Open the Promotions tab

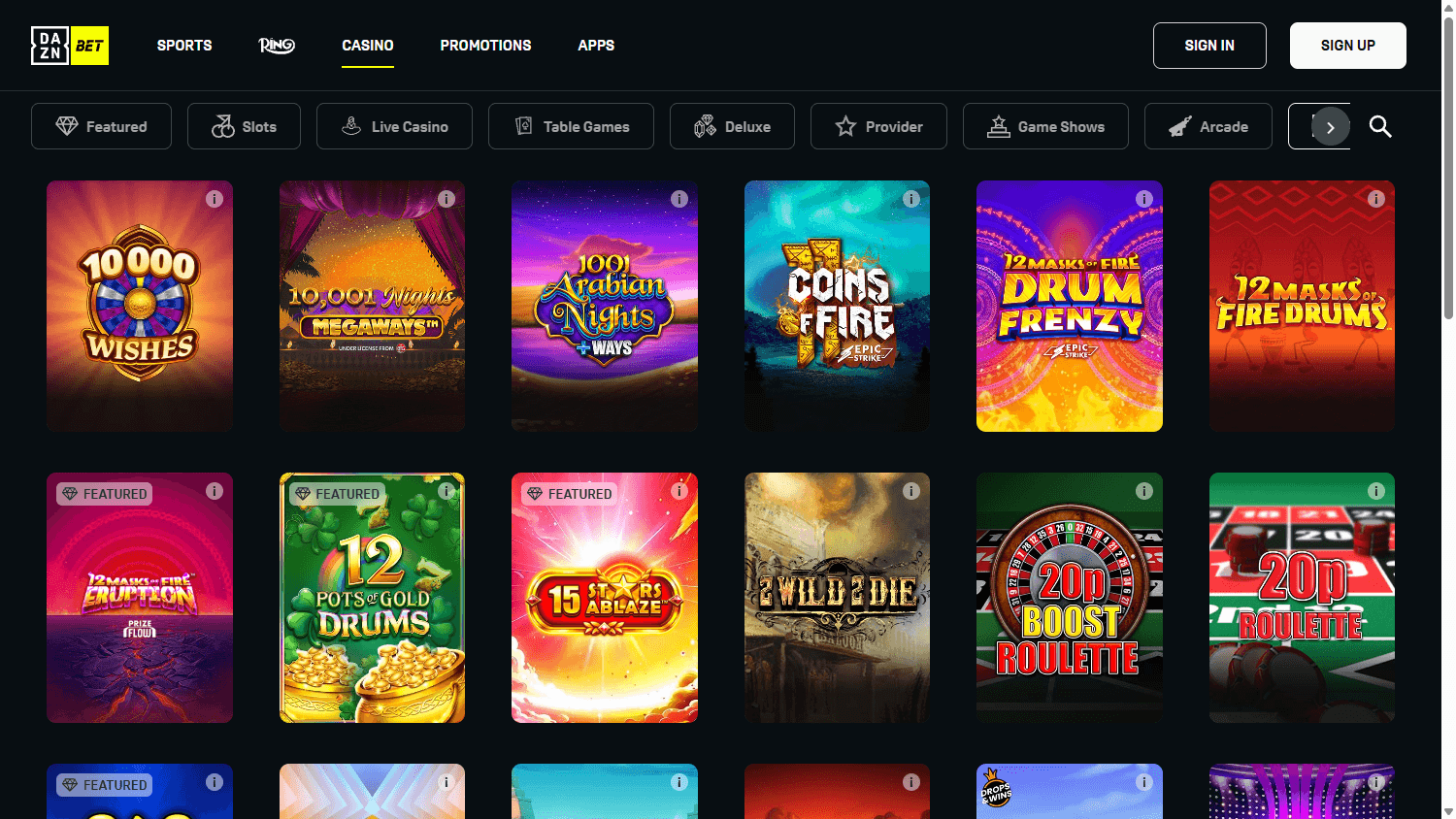(485, 46)
